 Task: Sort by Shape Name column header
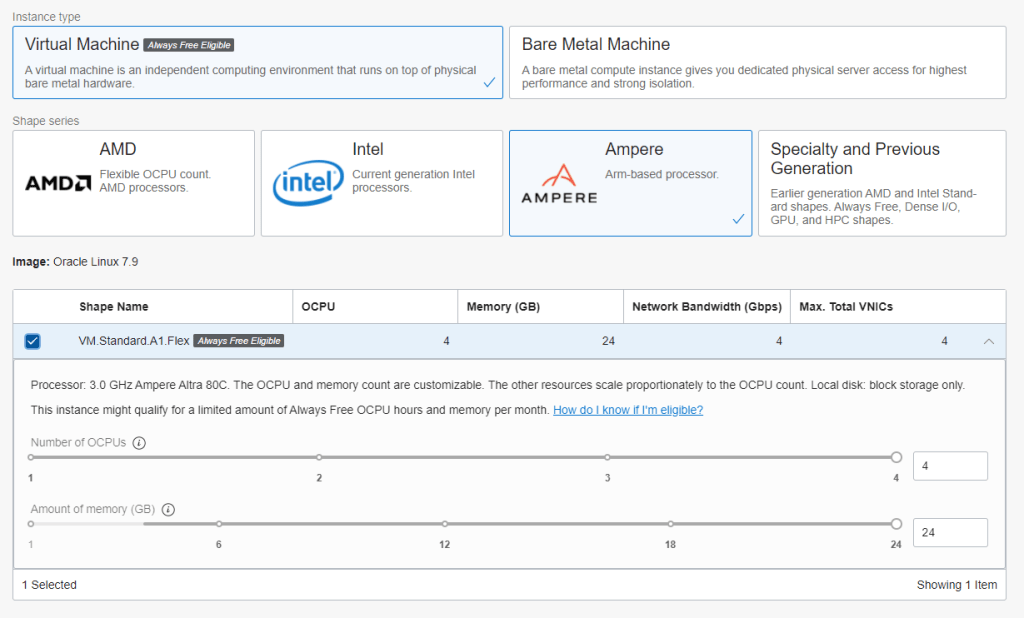(x=114, y=307)
